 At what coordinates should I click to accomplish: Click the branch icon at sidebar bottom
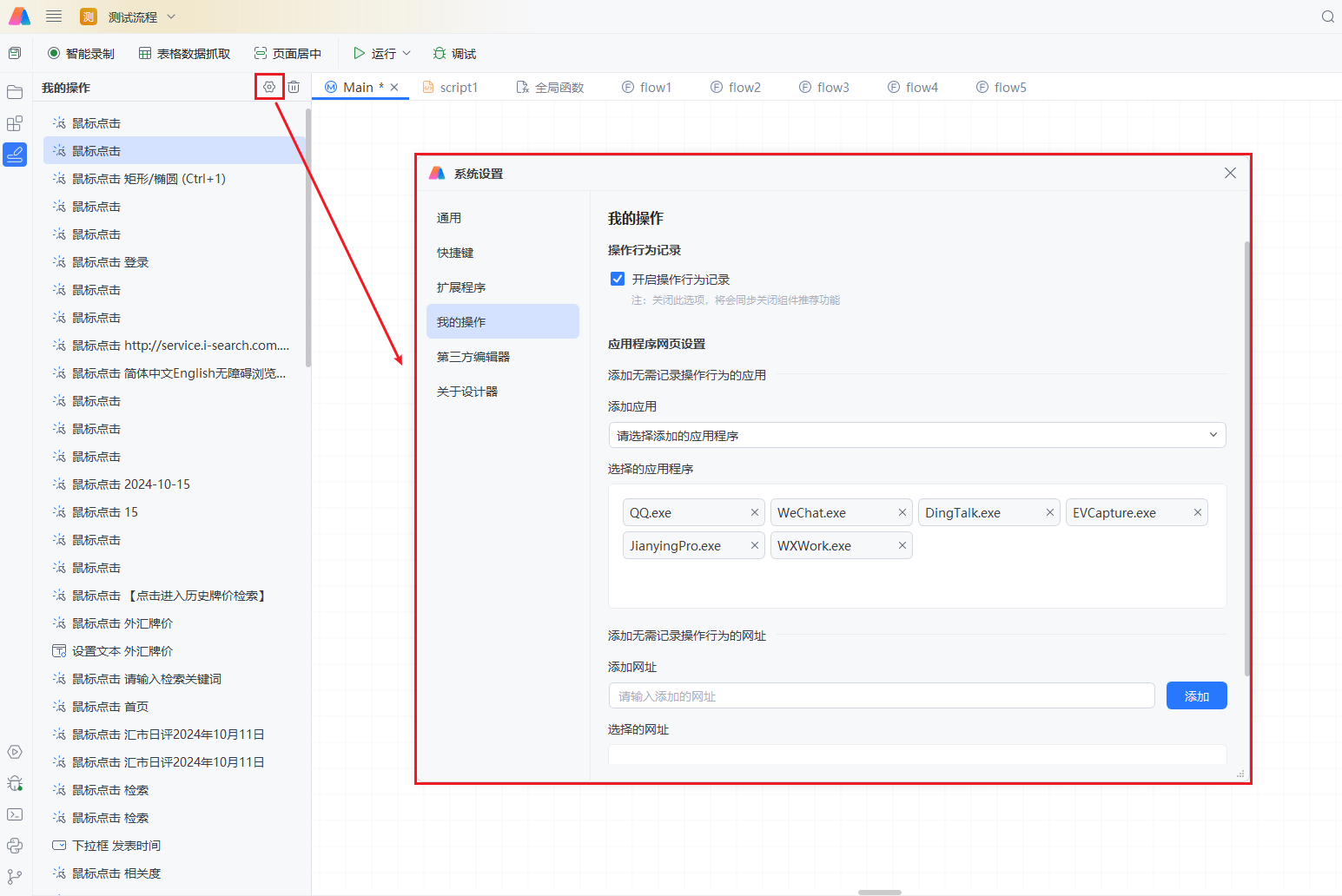[15, 877]
